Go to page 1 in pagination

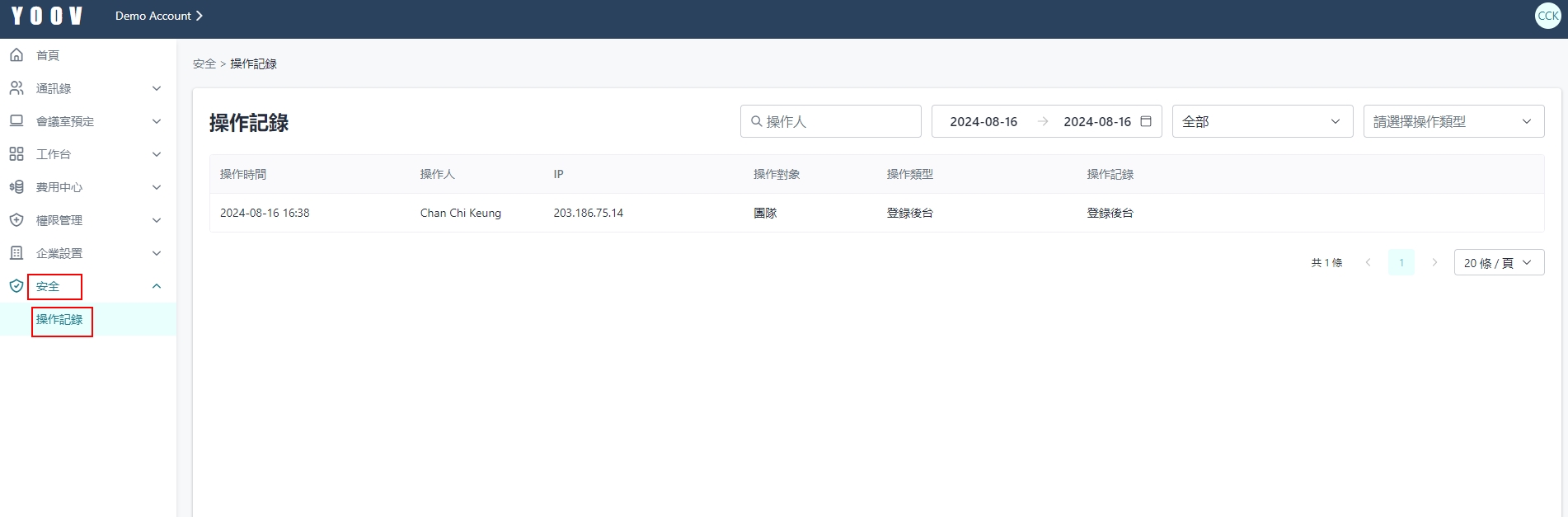(1401, 263)
